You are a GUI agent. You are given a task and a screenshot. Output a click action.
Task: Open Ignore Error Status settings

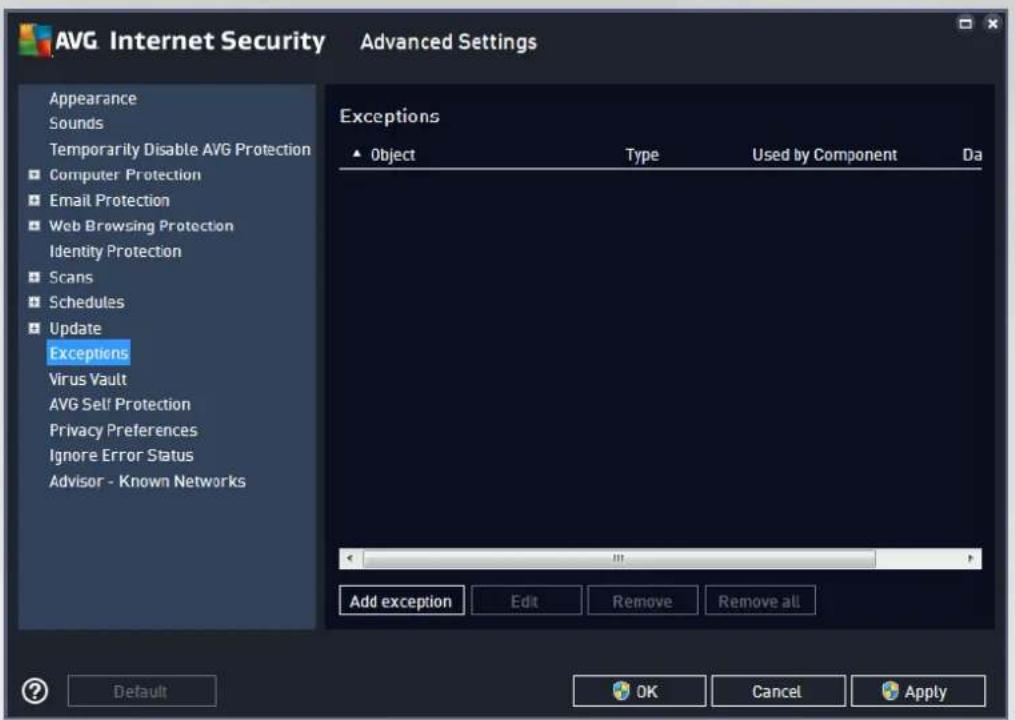[121, 456]
